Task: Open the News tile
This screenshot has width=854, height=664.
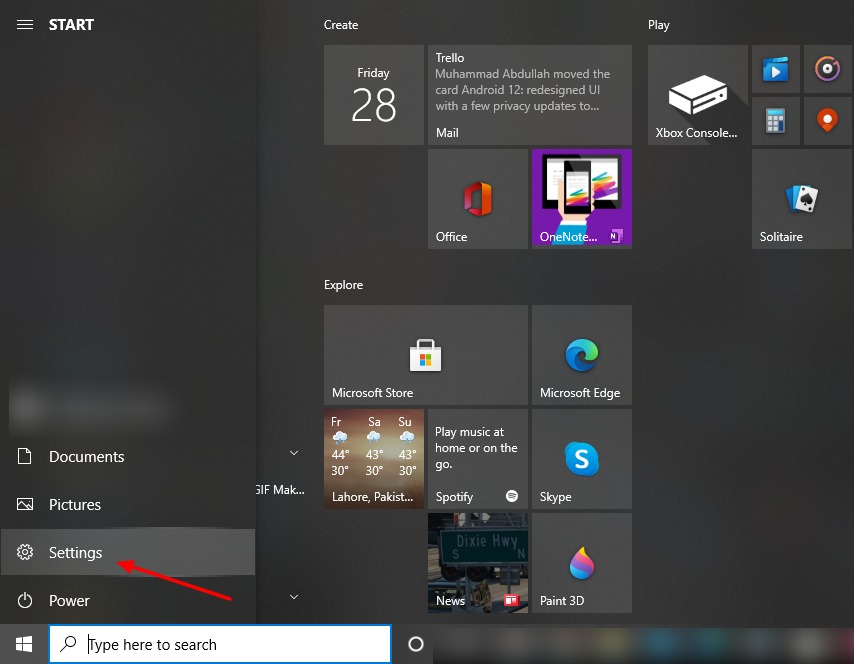Action: pos(478,563)
